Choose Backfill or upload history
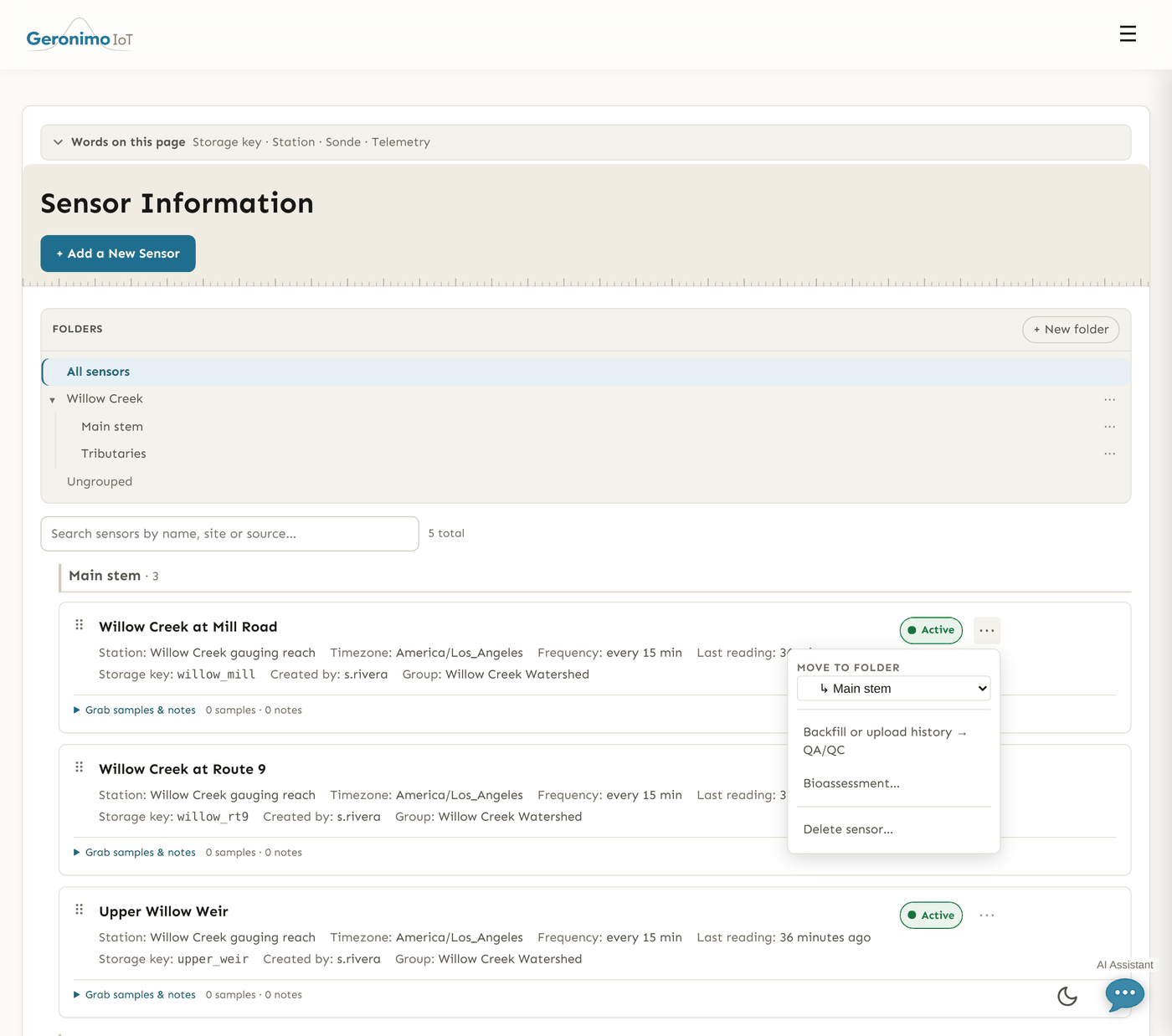 click(x=885, y=732)
